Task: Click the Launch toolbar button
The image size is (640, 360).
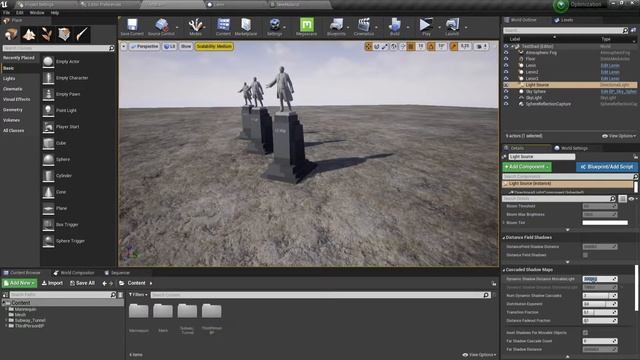Action: [x=452, y=27]
